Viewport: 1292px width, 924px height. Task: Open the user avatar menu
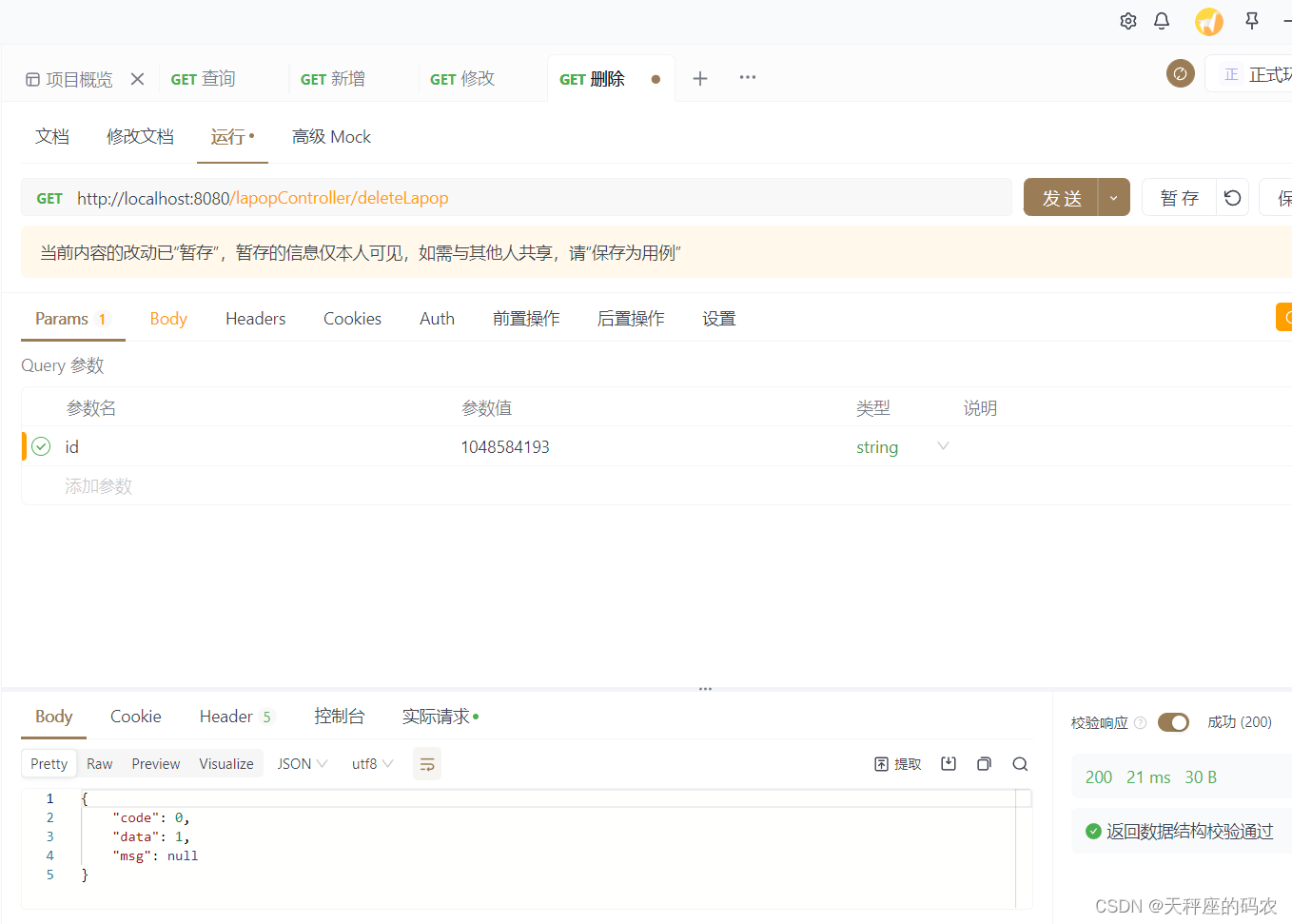pyautogui.click(x=1209, y=21)
